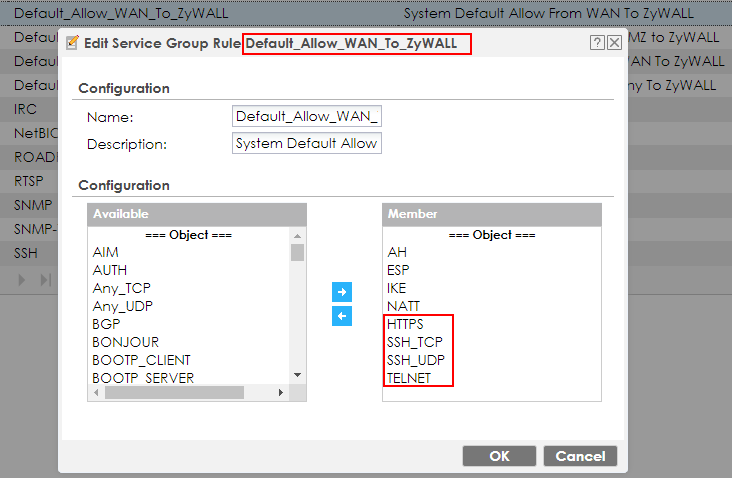Screen dimensions: 732x478
Task: Select Default_Allow_WAN_To_ZyWALL row in background table
Action: tap(366, 13)
